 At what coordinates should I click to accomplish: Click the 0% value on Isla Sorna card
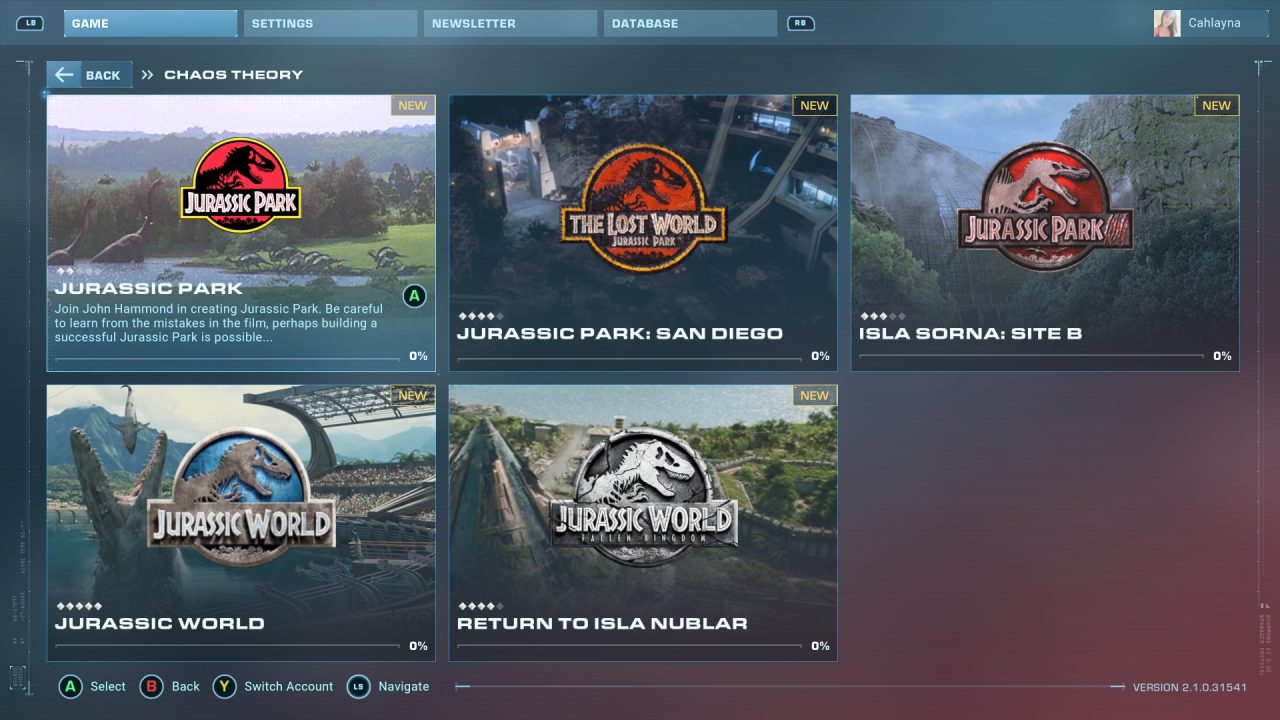[x=1222, y=356]
